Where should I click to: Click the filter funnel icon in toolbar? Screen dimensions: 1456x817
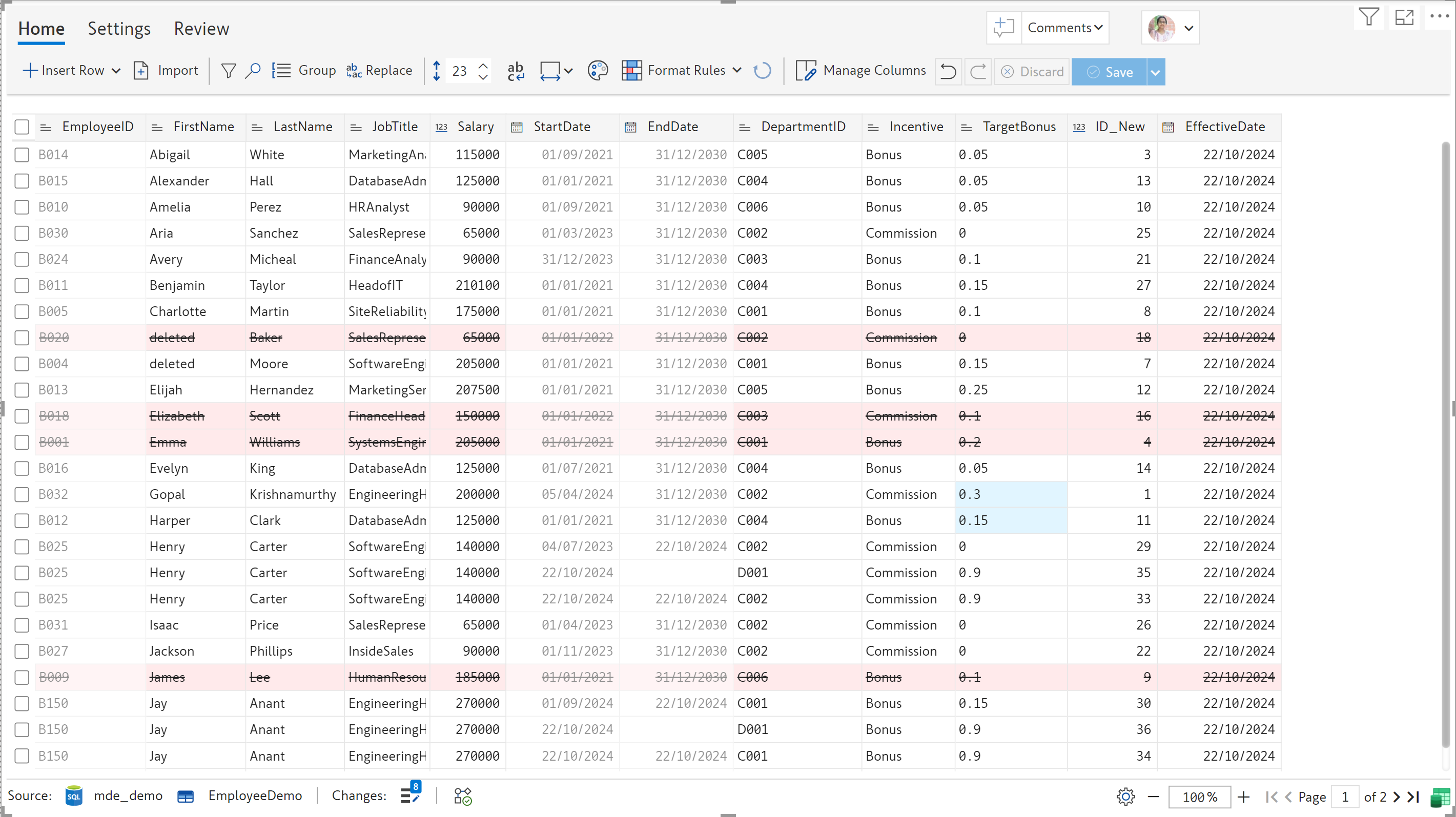coord(229,71)
